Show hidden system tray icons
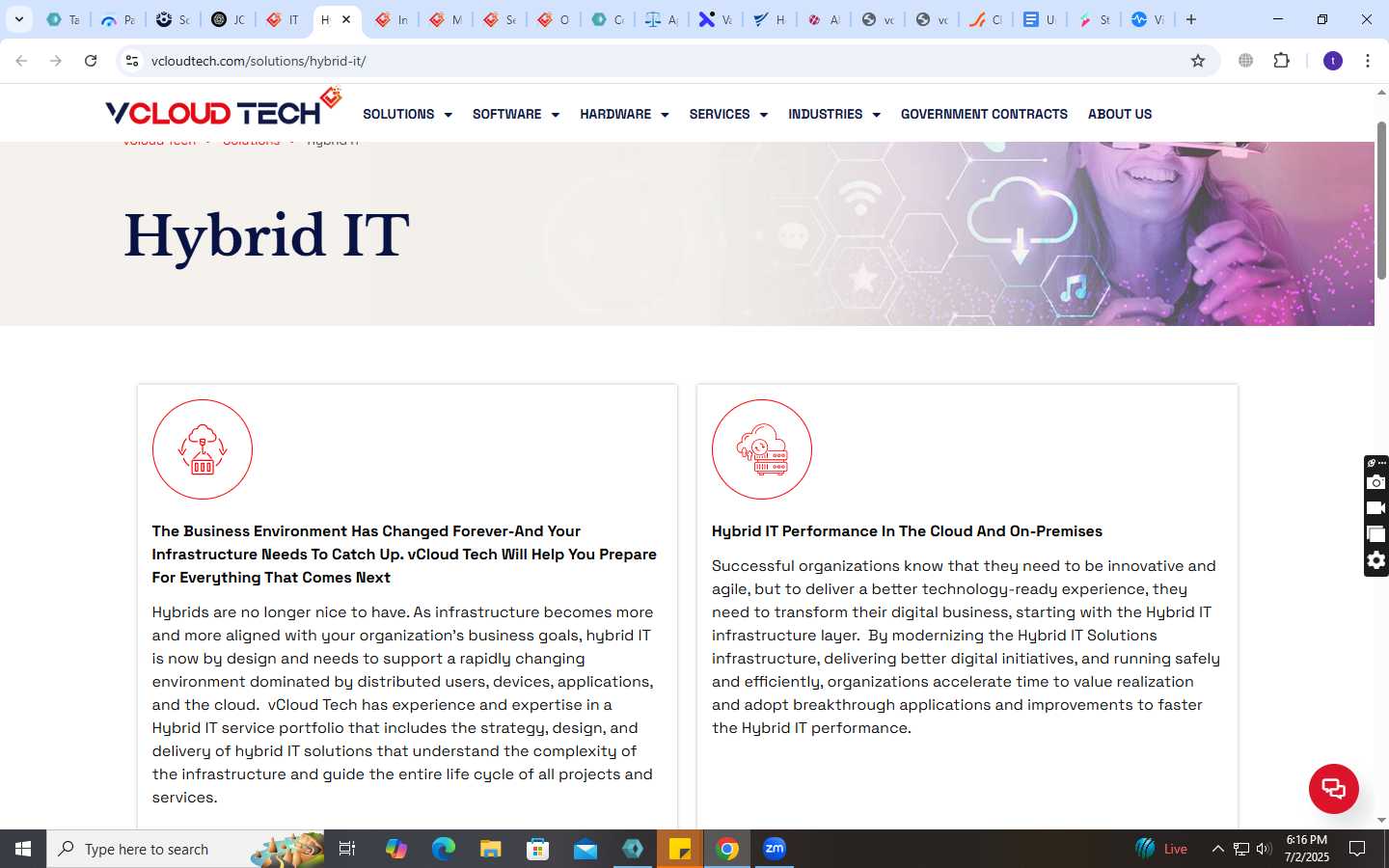 pos(1217,849)
